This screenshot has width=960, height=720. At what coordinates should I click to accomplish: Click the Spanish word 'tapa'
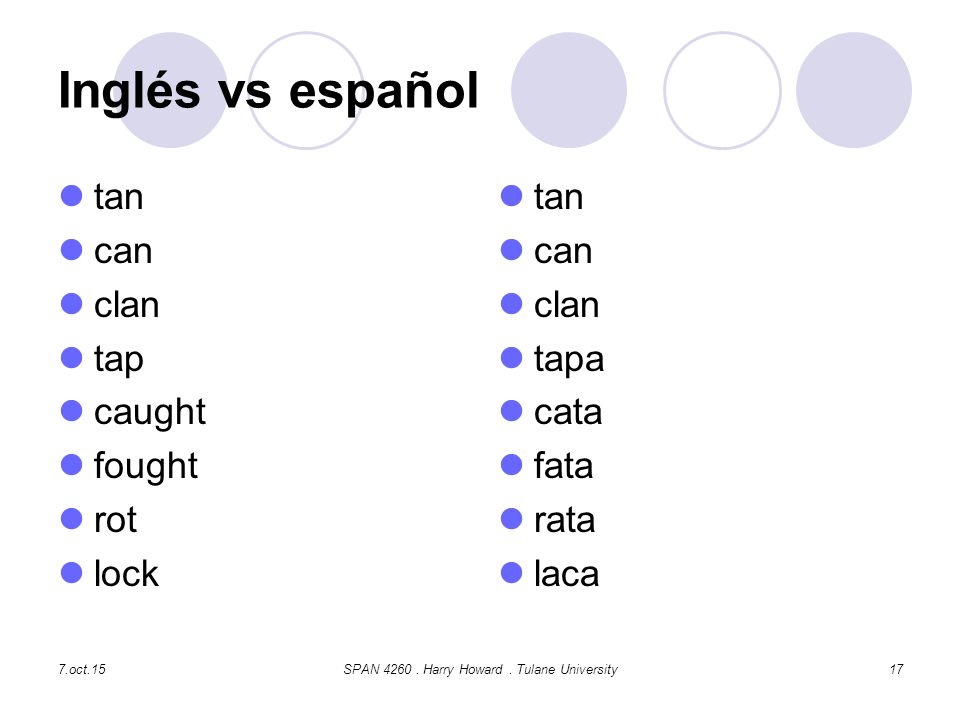(569, 360)
